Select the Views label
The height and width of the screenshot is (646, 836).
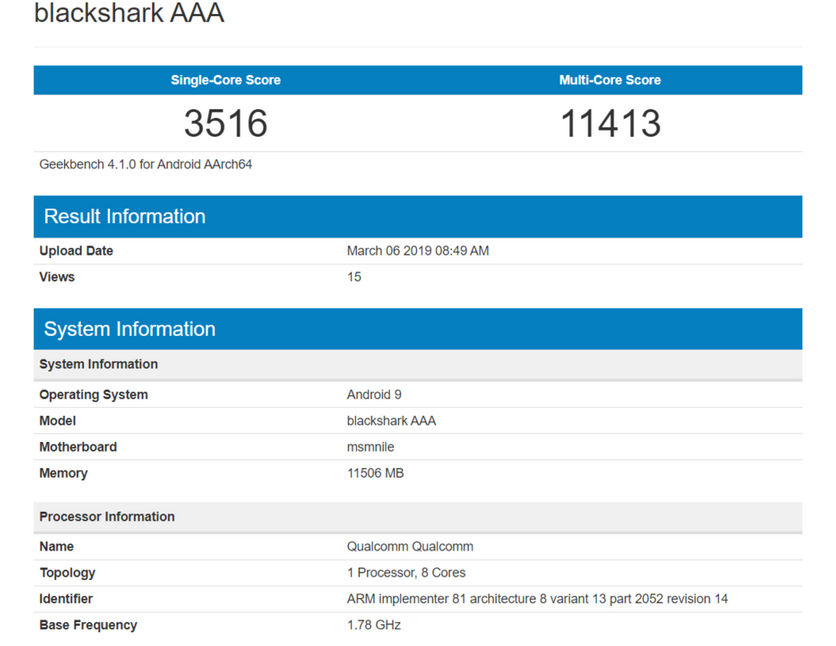coord(57,277)
